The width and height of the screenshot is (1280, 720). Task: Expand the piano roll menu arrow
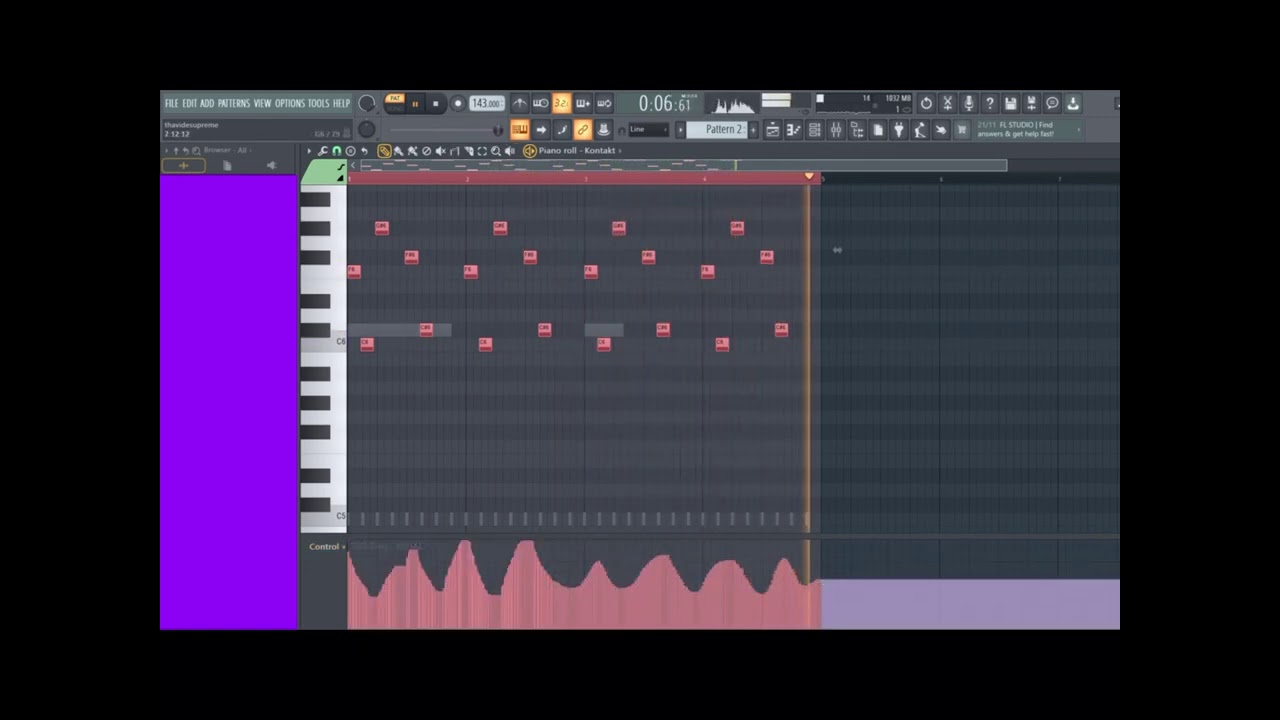pyautogui.click(x=309, y=151)
